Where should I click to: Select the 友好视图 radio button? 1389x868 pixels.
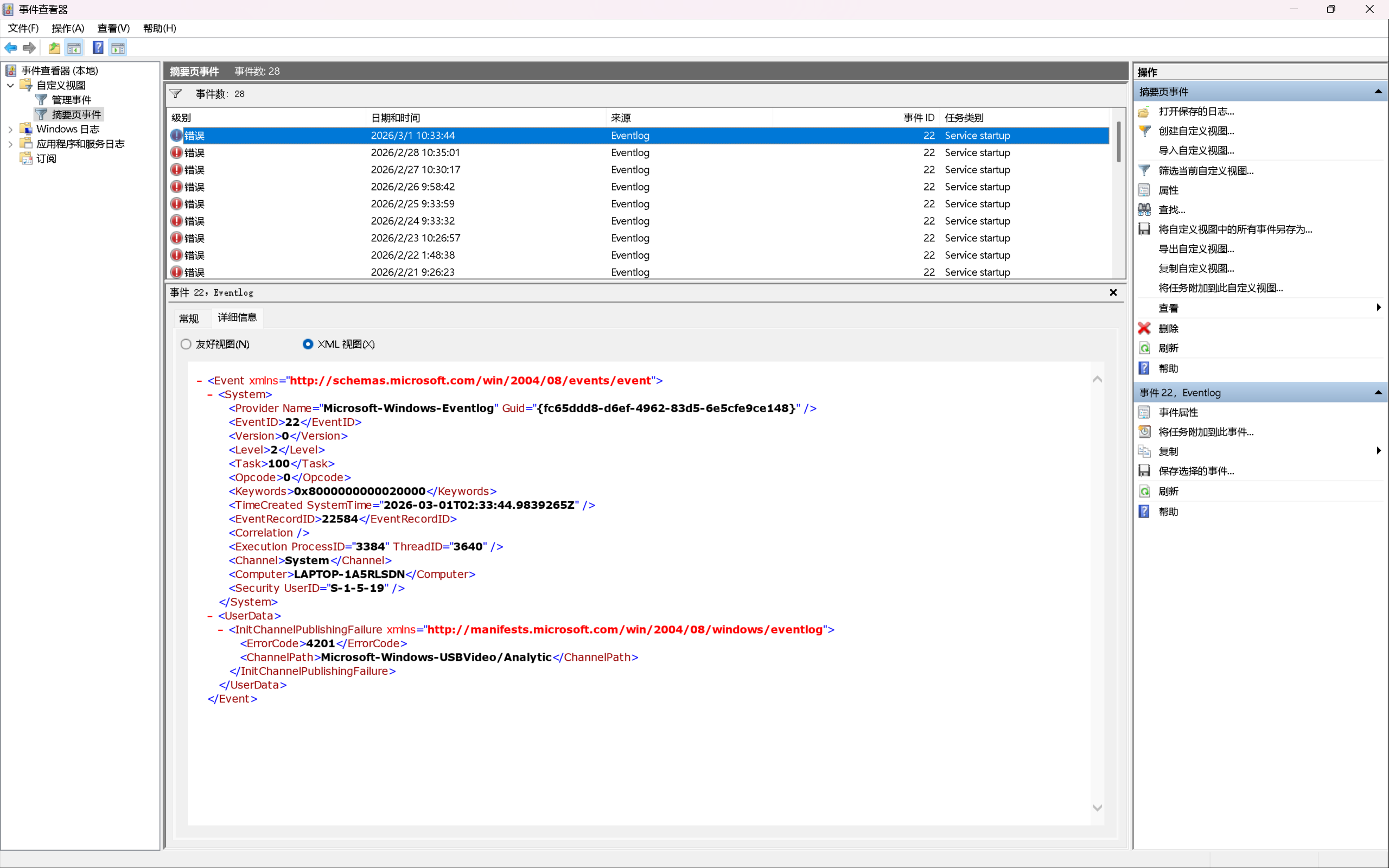pyautogui.click(x=186, y=344)
